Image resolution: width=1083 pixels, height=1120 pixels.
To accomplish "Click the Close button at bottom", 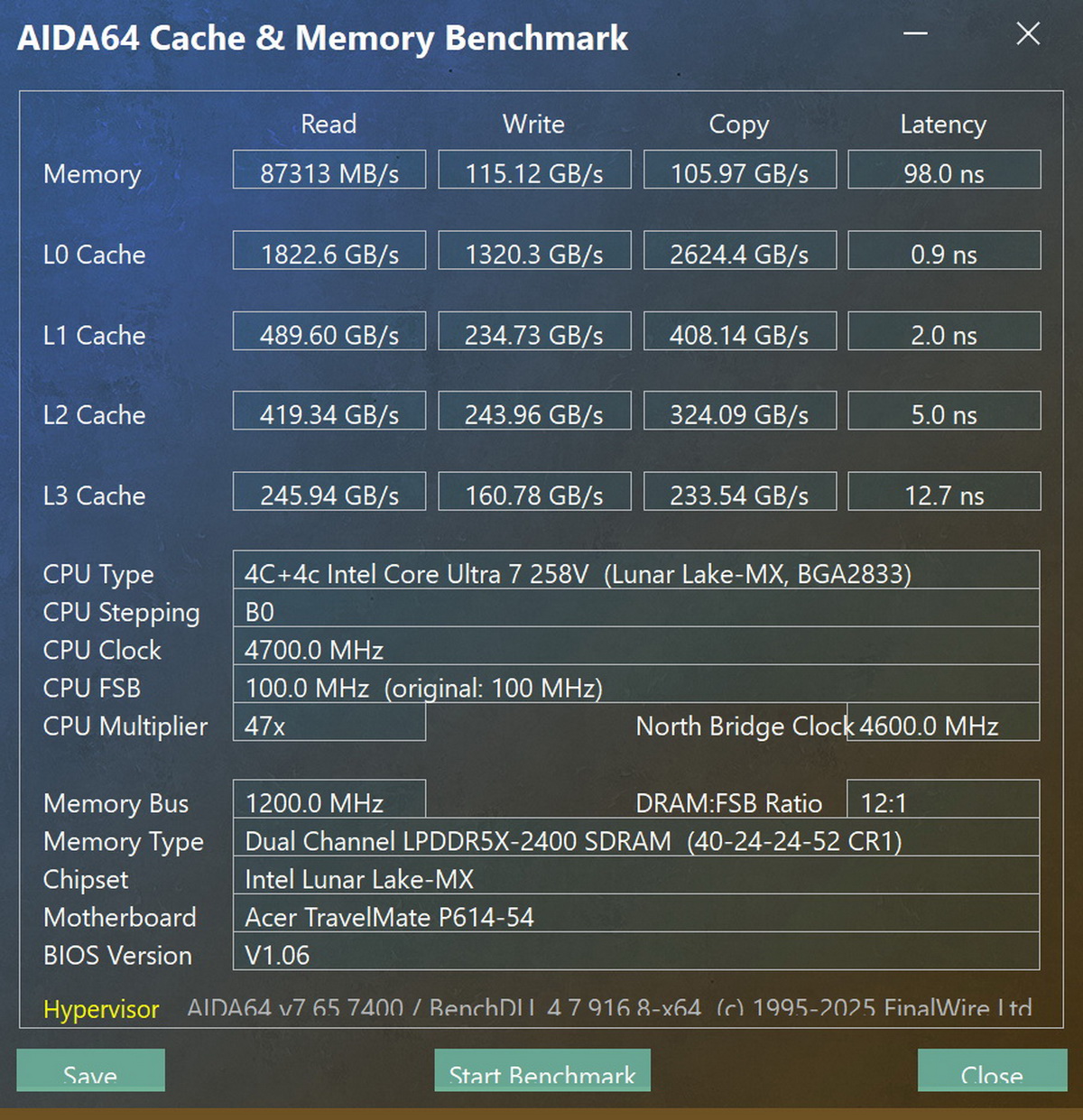I will (991, 1070).
